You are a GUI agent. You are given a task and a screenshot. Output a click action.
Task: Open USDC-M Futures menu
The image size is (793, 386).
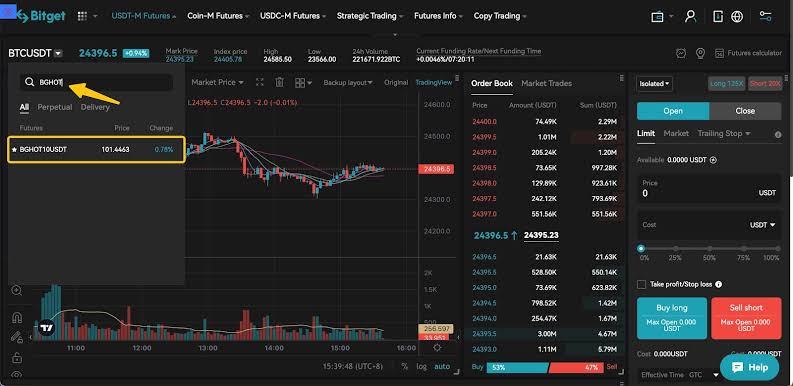click(x=293, y=16)
